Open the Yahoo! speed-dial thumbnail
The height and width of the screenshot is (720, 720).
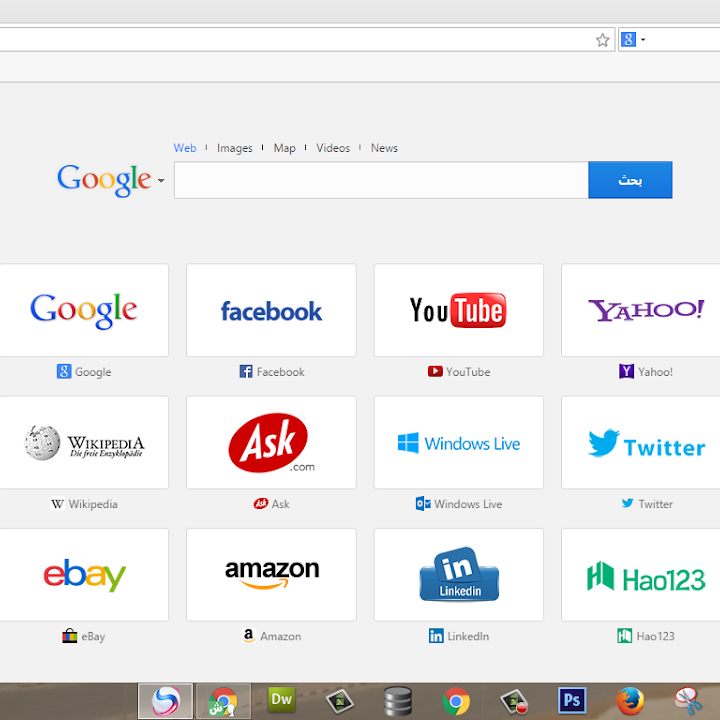click(641, 310)
